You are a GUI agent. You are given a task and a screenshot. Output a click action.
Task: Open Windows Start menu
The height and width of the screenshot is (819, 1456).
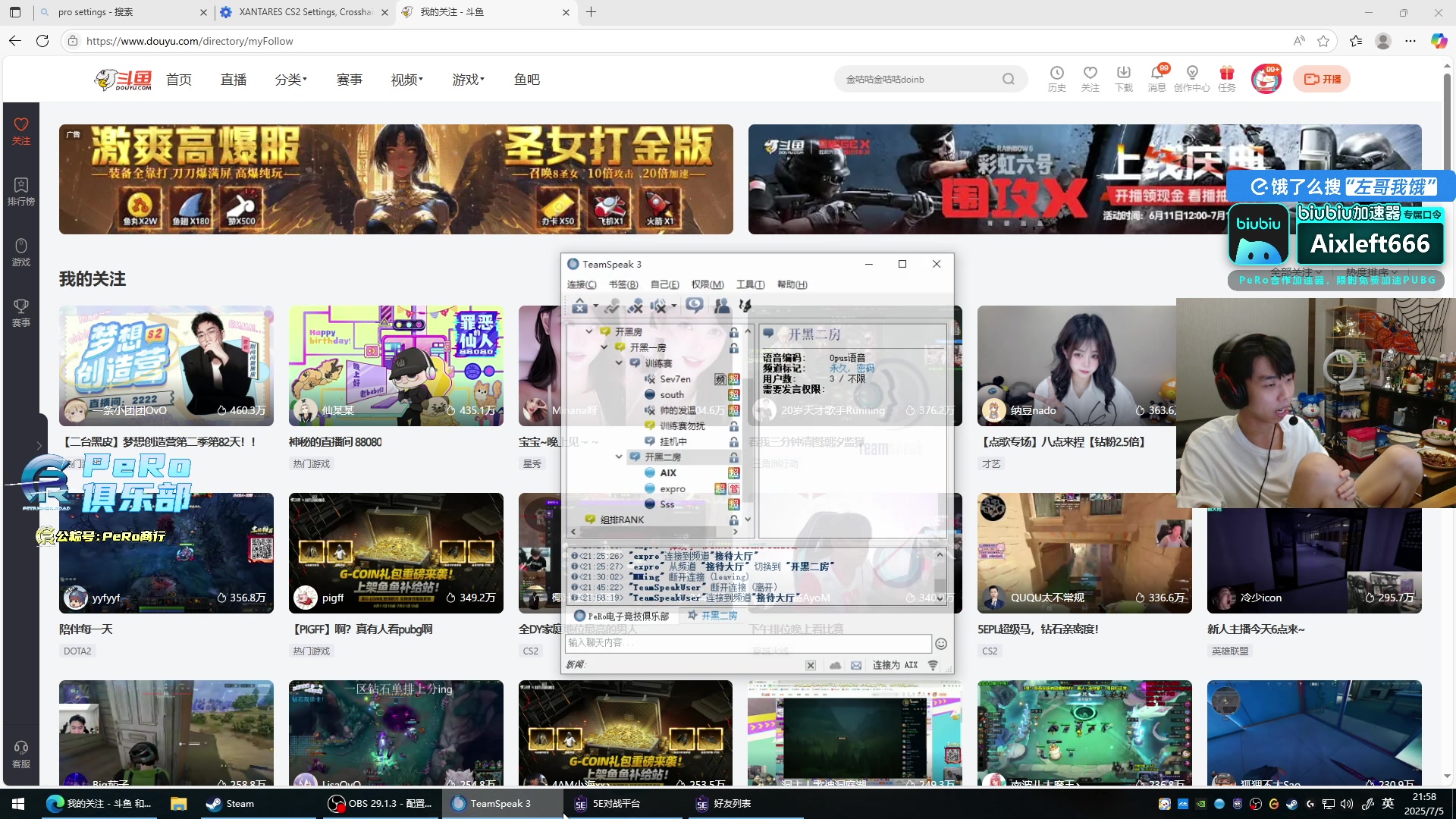pyautogui.click(x=18, y=804)
